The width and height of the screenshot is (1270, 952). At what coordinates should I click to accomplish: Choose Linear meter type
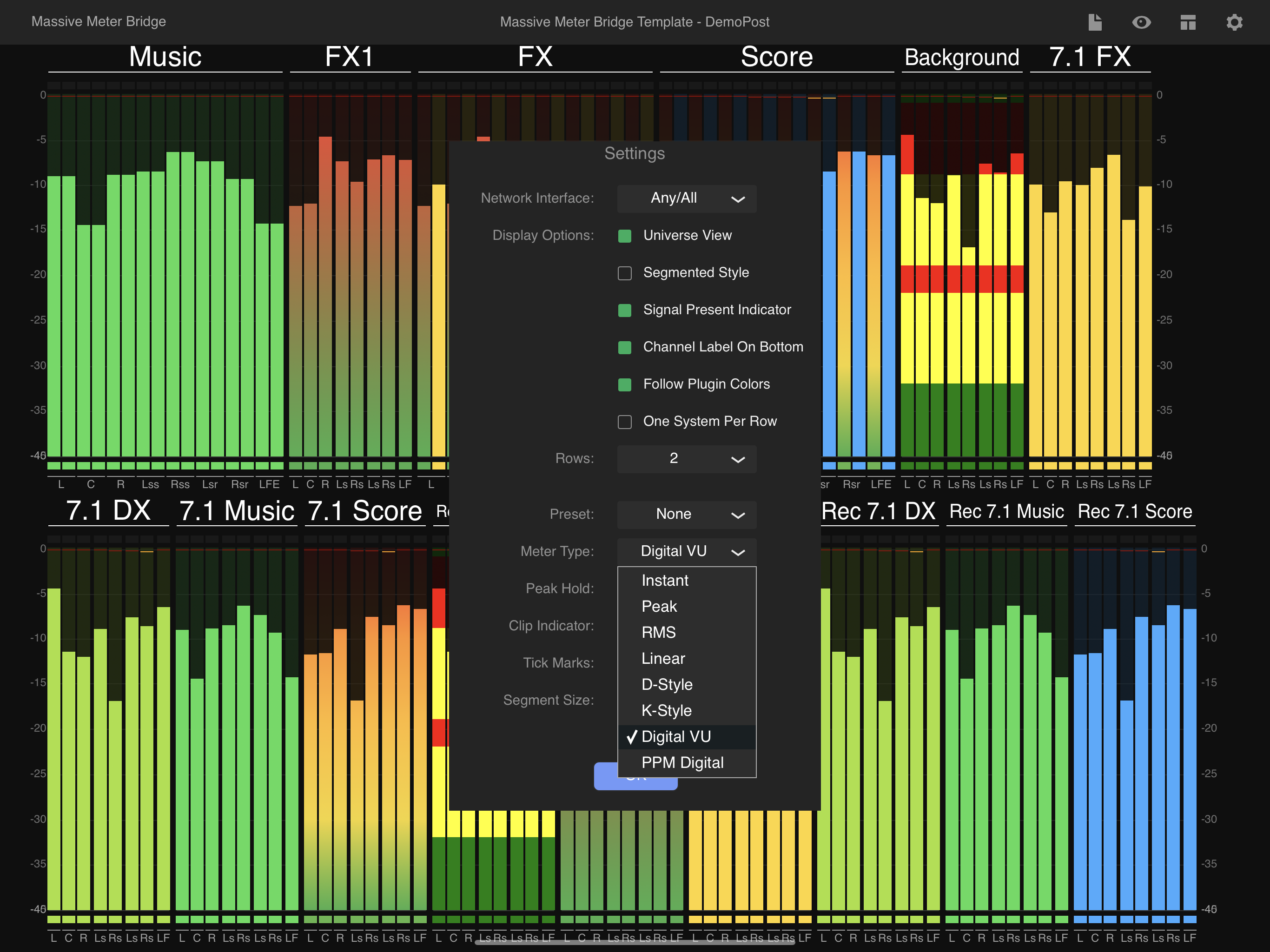click(x=687, y=659)
